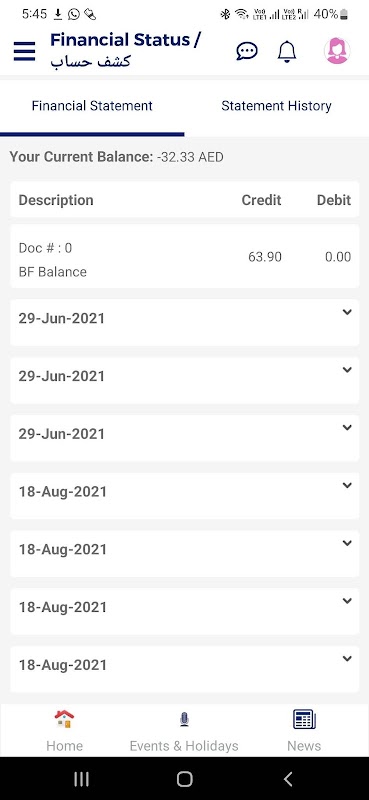The image size is (369, 800).
Task: Expand the second 29-Jun-2021 entry chevron
Action: (347, 370)
